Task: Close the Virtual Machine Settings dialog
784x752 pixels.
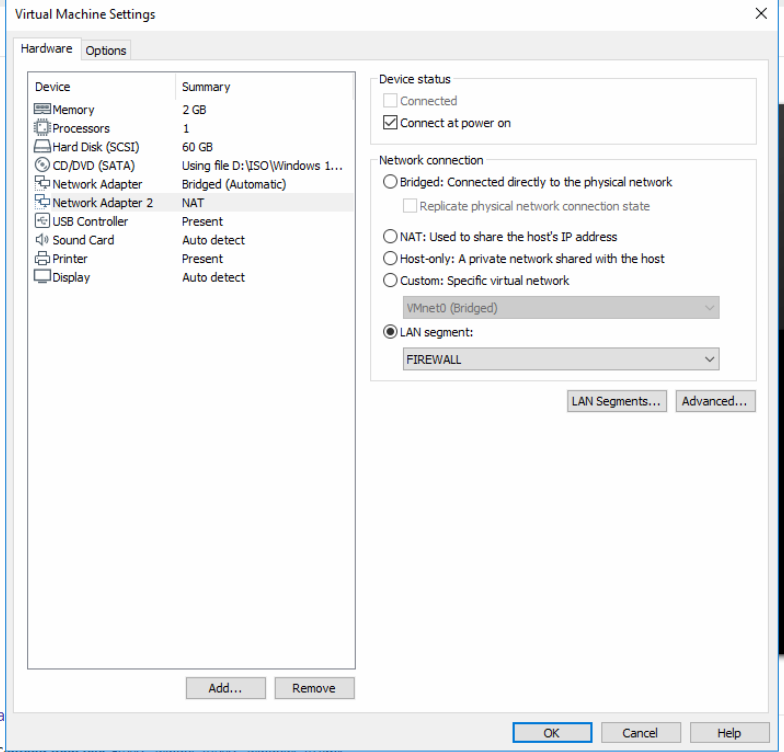Action: click(x=761, y=14)
